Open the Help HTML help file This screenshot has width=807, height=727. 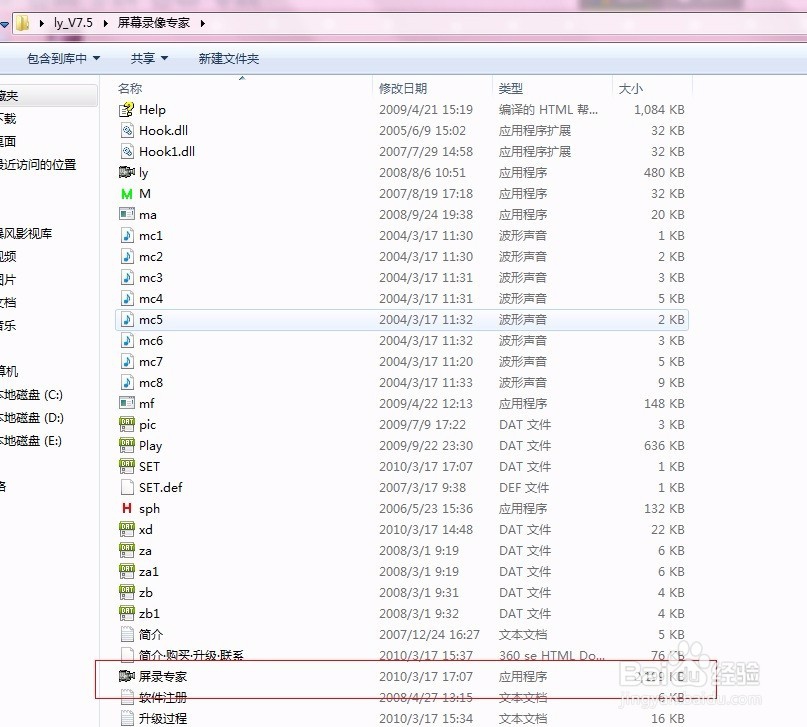coord(153,109)
